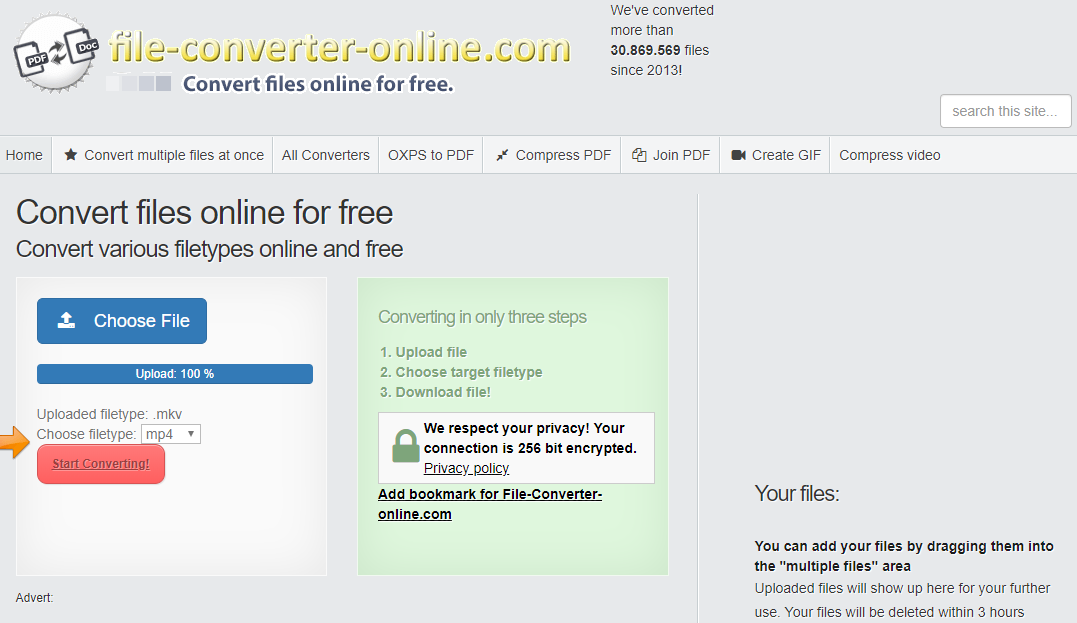Click the 2. Choose target filetype step
The height and width of the screenshot is (623, 1077).
click(x=461, y=372)
